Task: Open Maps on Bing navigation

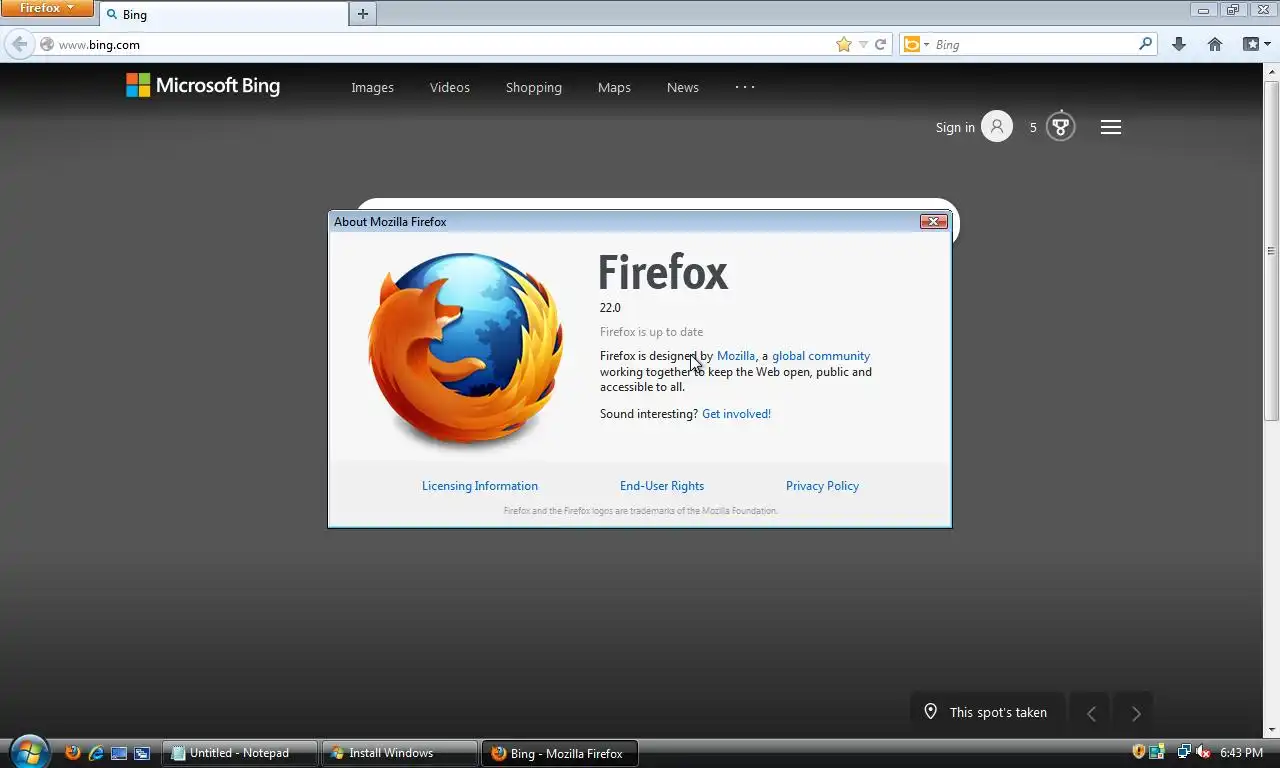Action: point(614,87)
